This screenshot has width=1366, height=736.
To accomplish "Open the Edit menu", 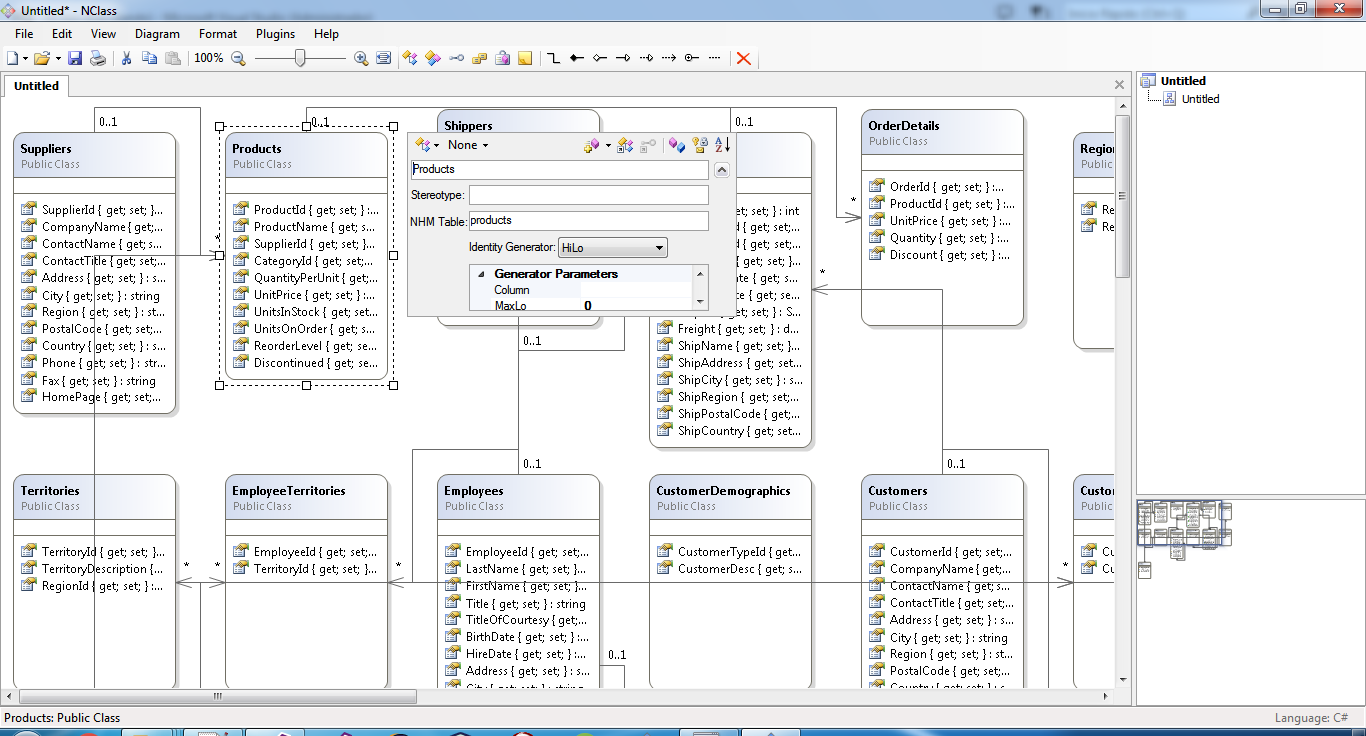I will tap(62, 34).
